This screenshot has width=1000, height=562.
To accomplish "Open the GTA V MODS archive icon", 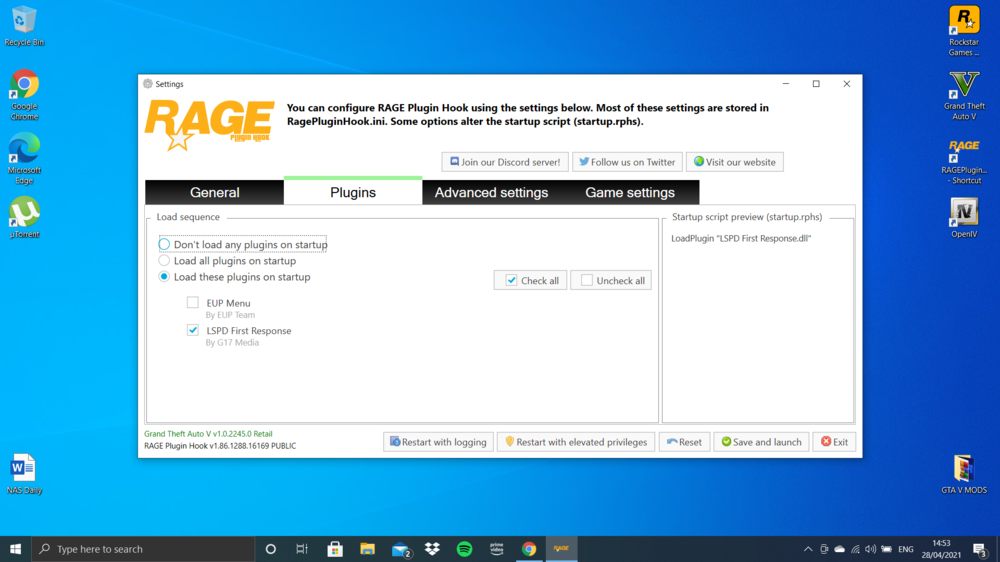I will point(964,474).
